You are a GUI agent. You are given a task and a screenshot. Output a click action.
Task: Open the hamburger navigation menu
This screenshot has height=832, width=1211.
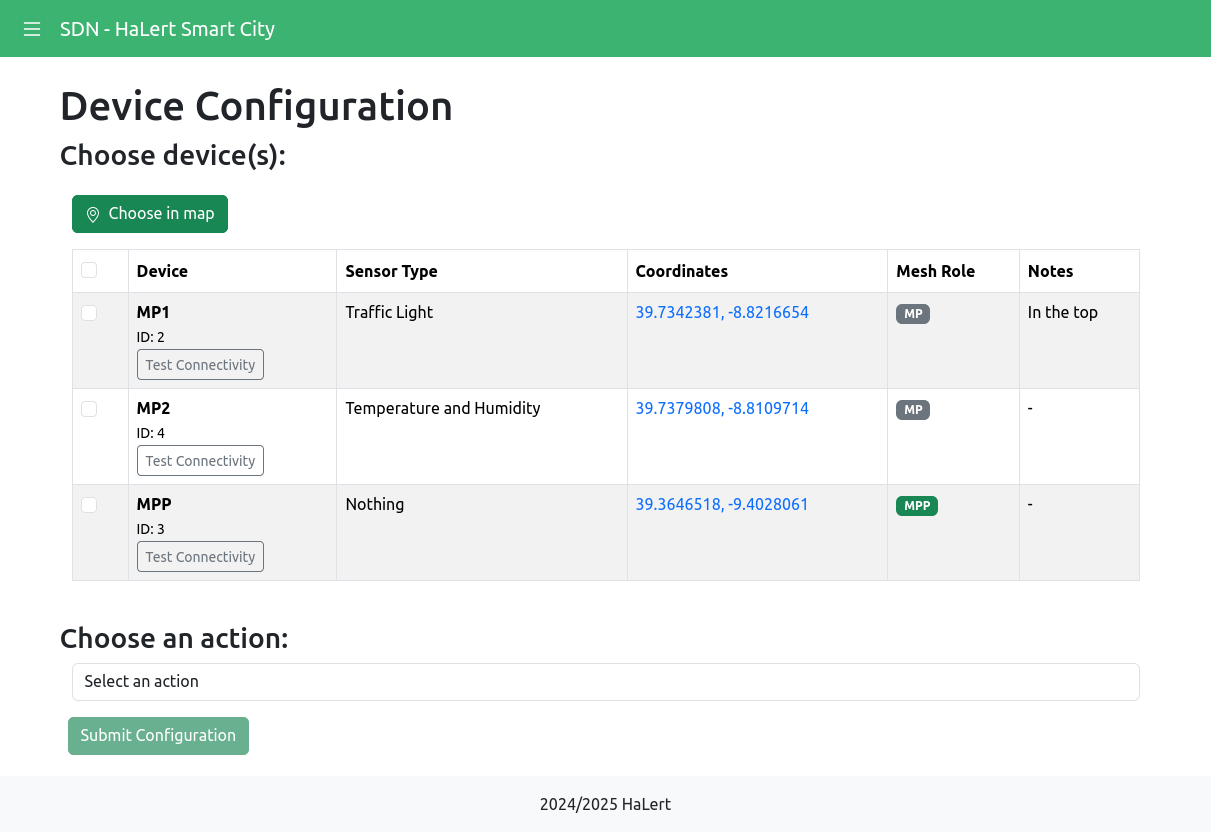click(32, 29)
